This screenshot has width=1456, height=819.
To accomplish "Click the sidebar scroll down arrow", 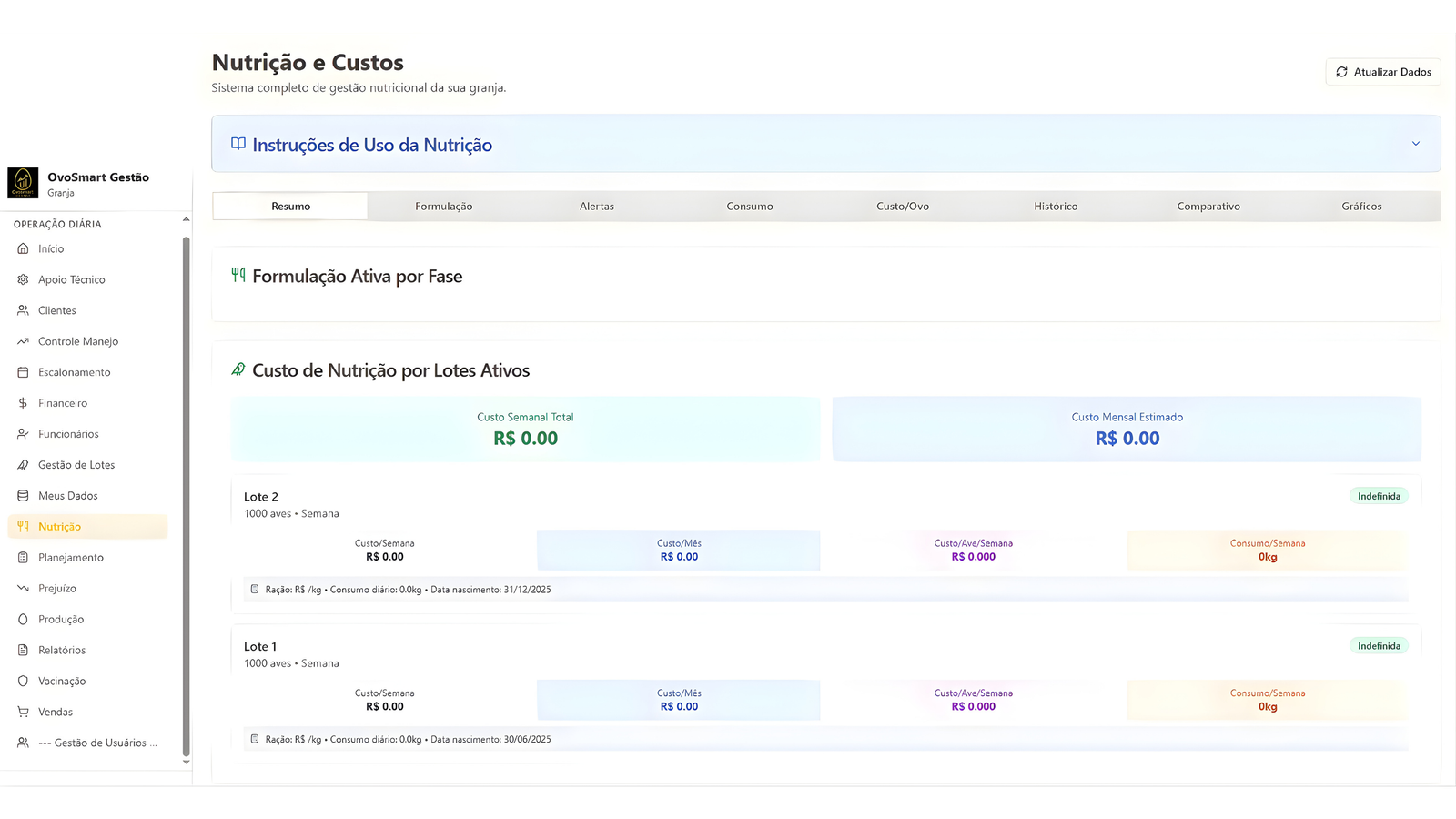I will point(186,762).
